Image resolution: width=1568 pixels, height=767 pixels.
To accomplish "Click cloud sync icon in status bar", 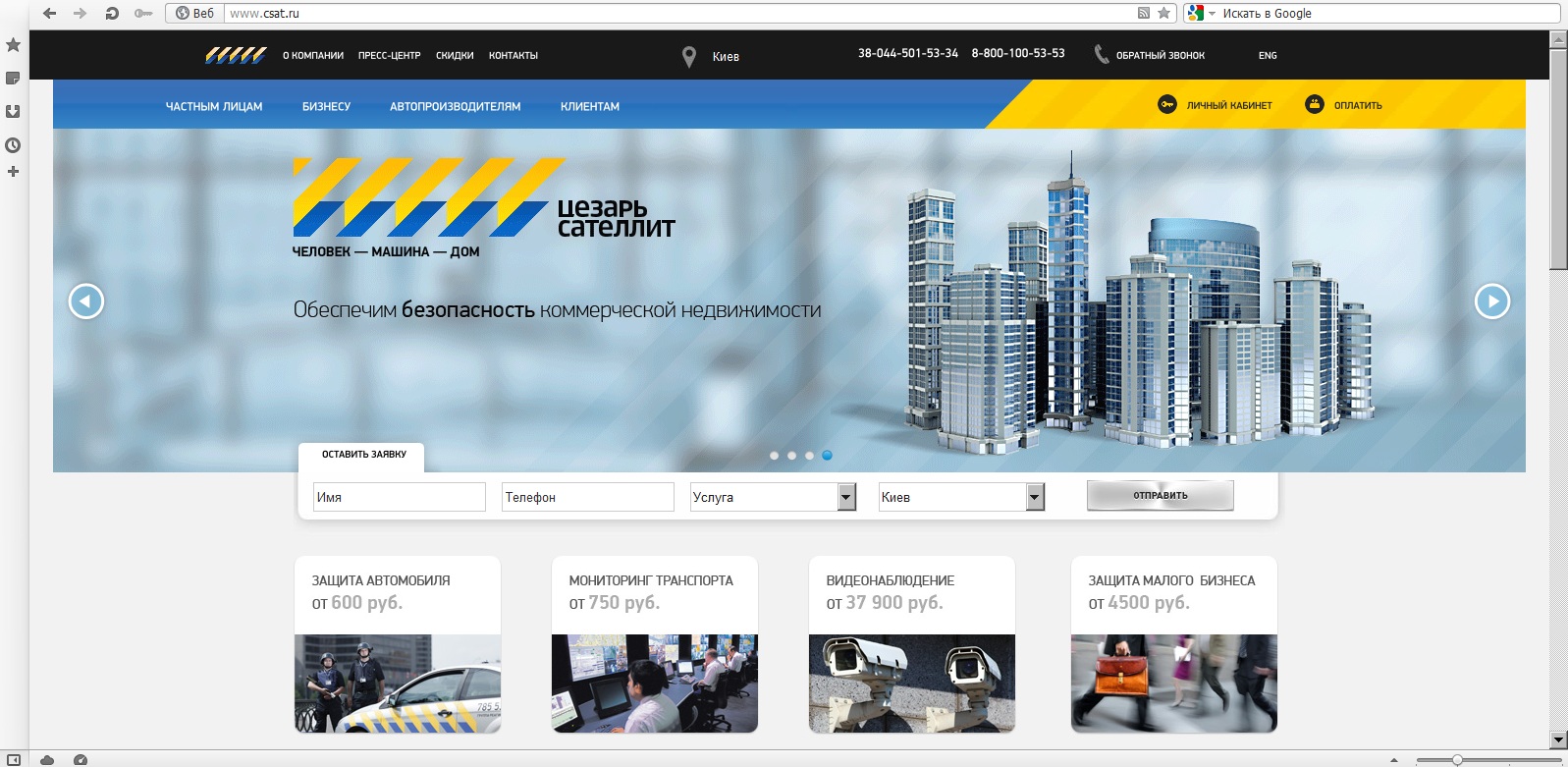I will (47, 760).
